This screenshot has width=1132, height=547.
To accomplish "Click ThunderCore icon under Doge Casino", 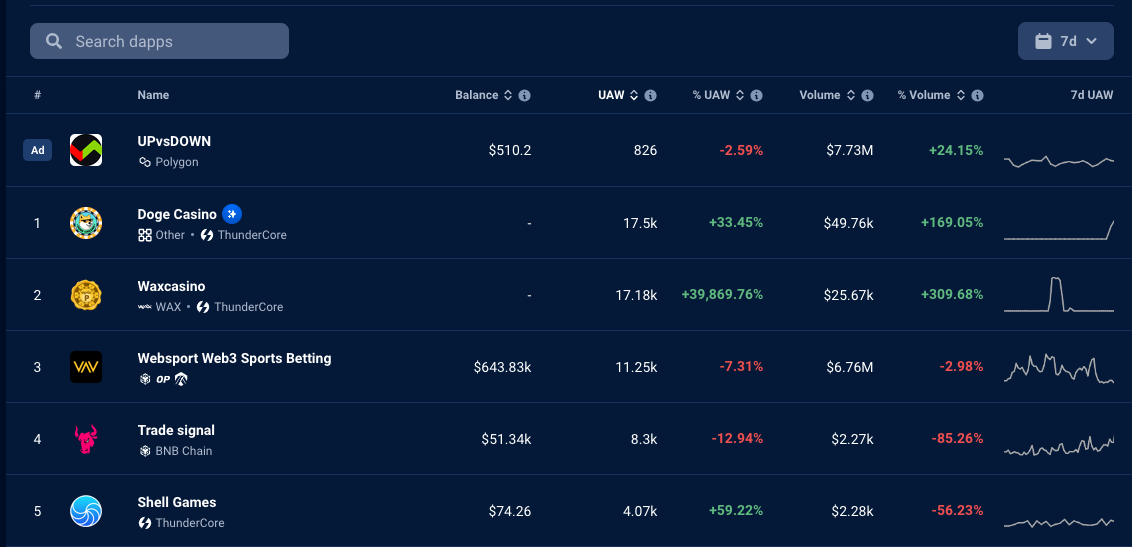I will (206, 235).
